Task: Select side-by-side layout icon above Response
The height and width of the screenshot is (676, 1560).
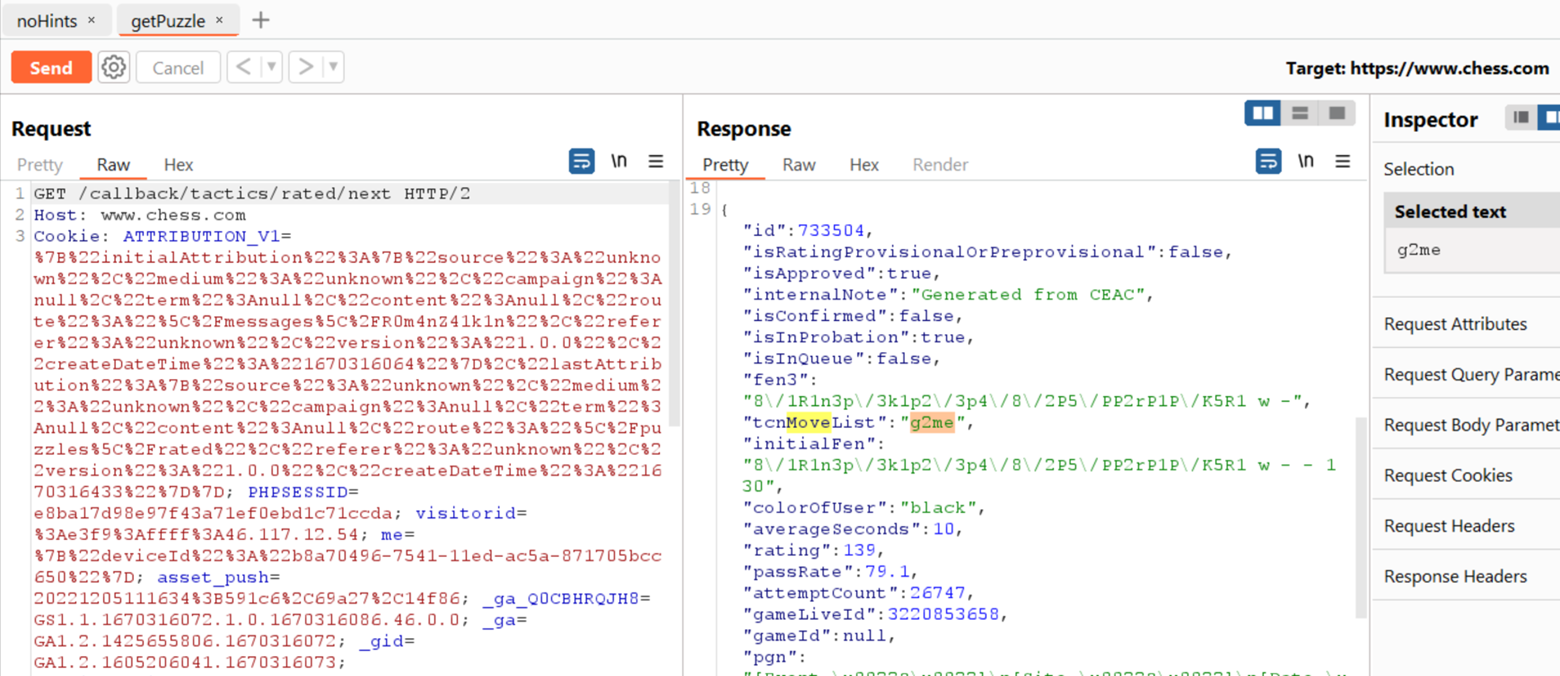Action: (1263, 113)
